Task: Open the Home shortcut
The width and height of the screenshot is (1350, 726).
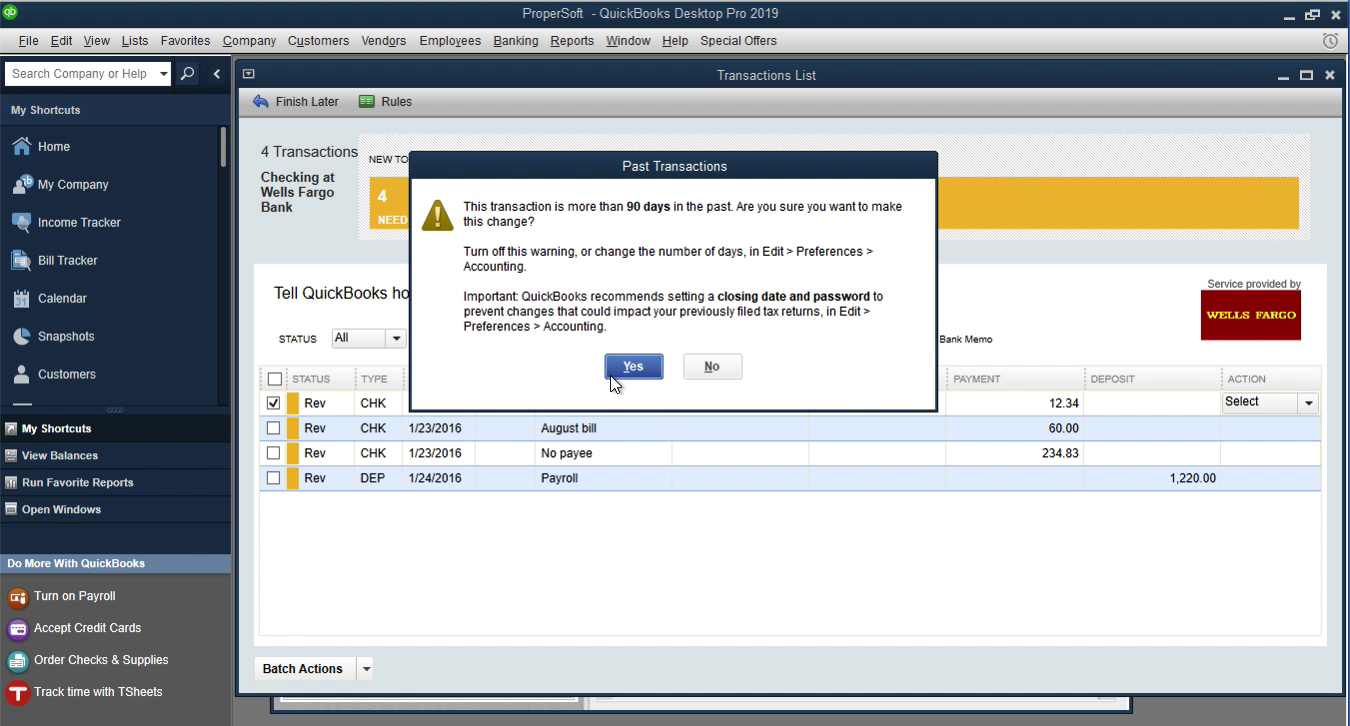Action: [54, 146]
